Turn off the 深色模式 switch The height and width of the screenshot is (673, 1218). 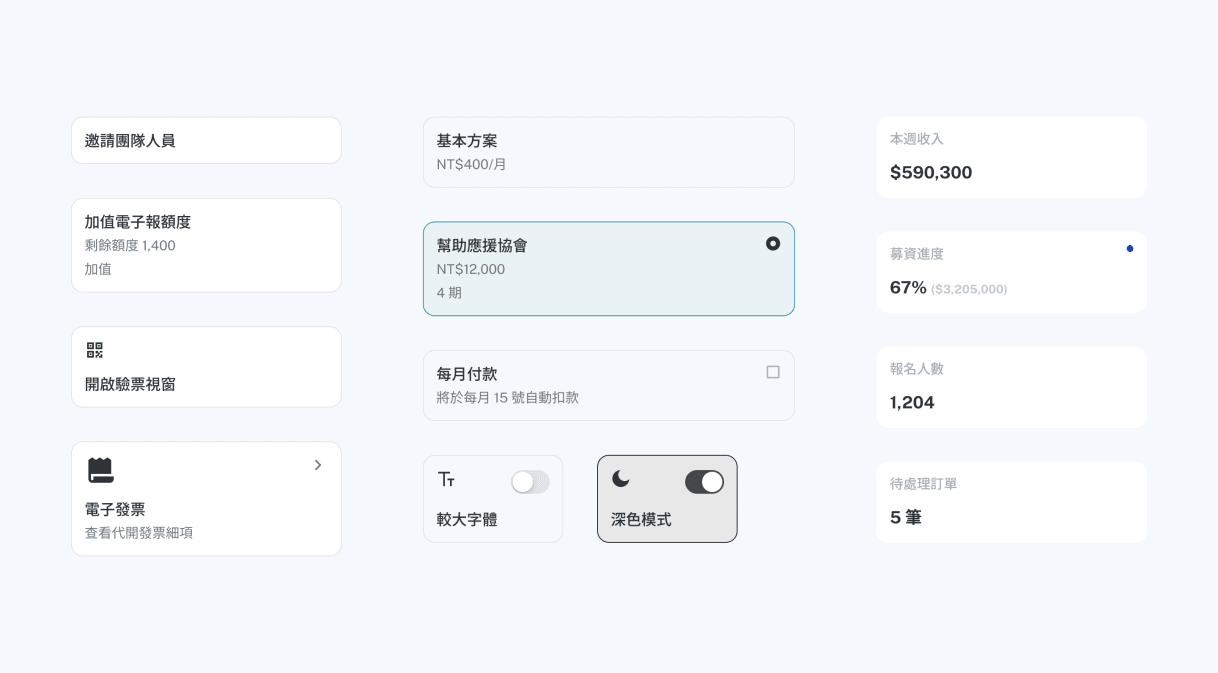point(704,482)
